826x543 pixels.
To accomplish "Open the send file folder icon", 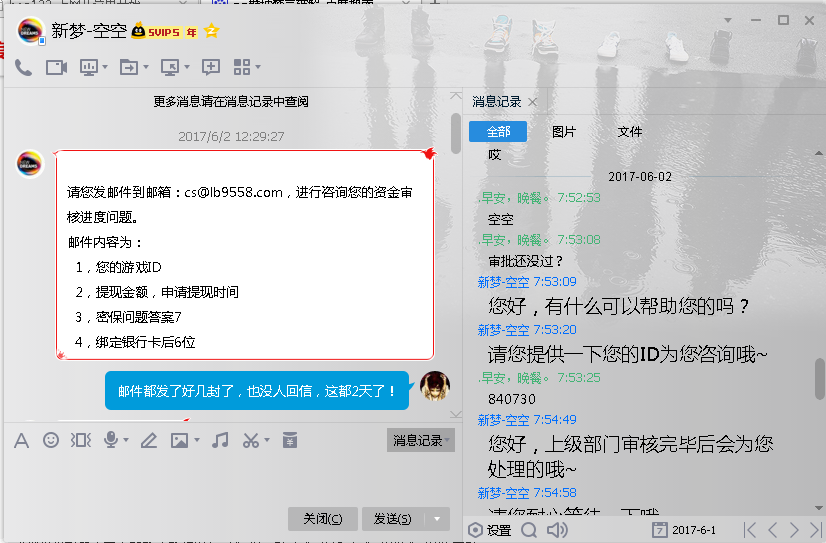I will [x=129, y=67].
